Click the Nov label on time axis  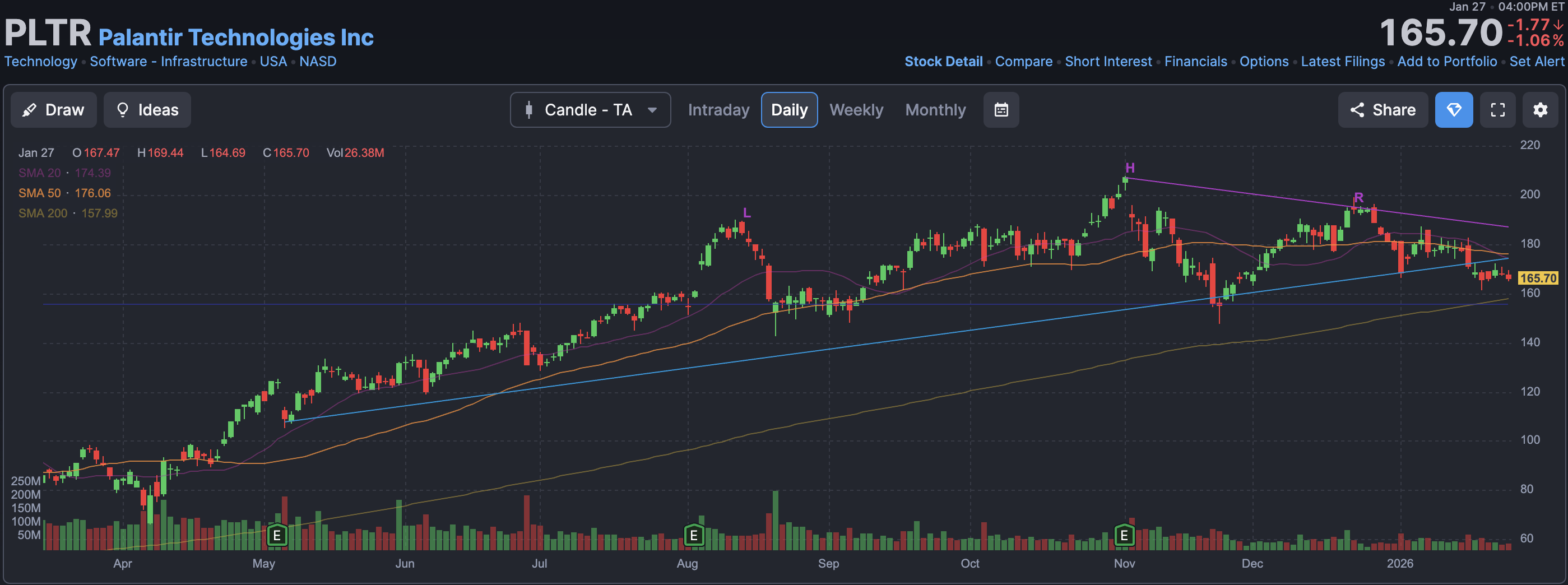pyautogui.click(x=1124, y=563)
